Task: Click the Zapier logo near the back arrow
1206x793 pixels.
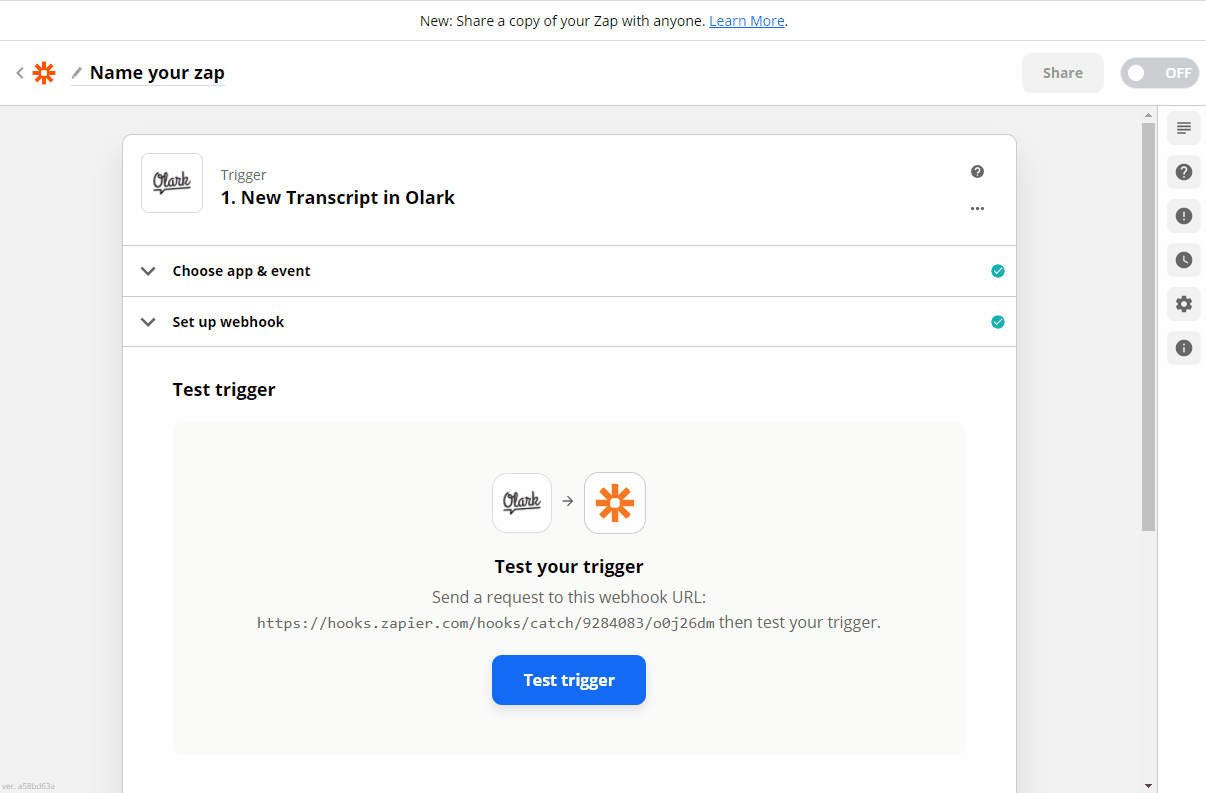Action: click(x=43, y=72)
